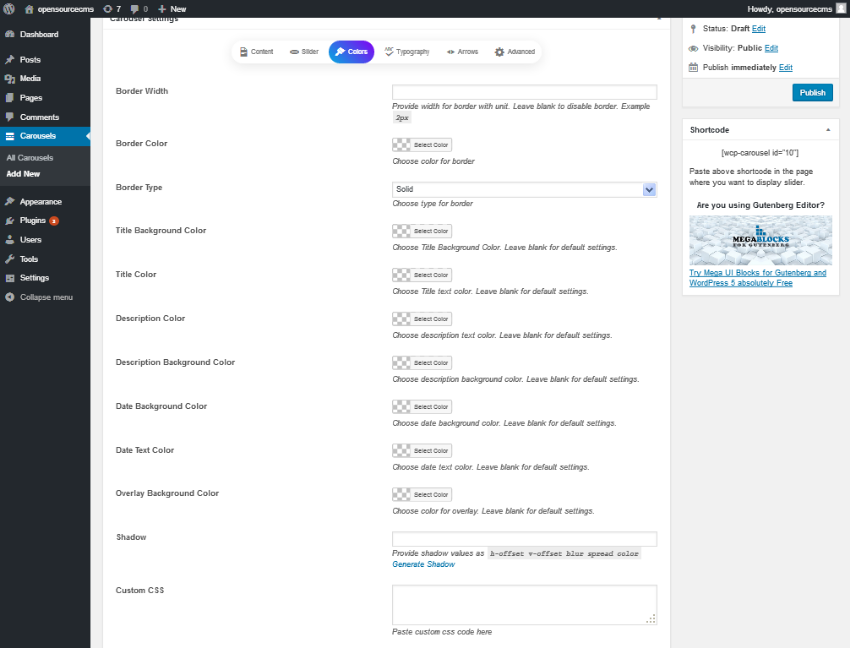Open the updates icon showing 7
Screen dimensions: 850x648
coord(107,9)
